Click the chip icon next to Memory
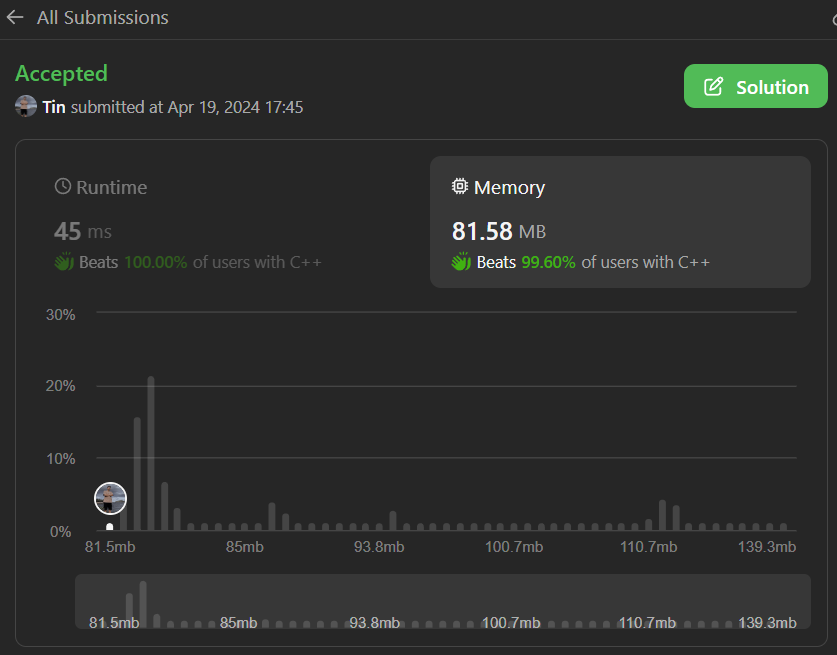Image resolution: width=837 pixels, height=655 pixels. (x=460, y=187)
